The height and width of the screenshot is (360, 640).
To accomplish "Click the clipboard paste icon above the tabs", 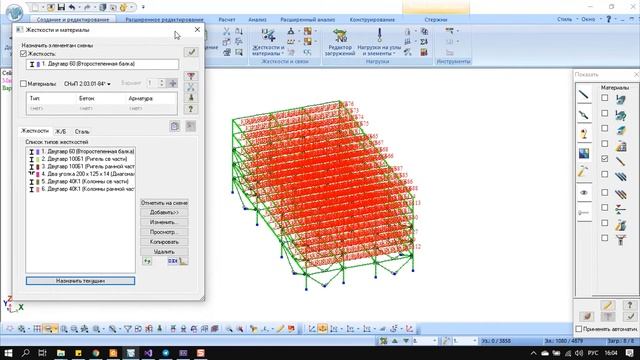I will tap(175, 126).
